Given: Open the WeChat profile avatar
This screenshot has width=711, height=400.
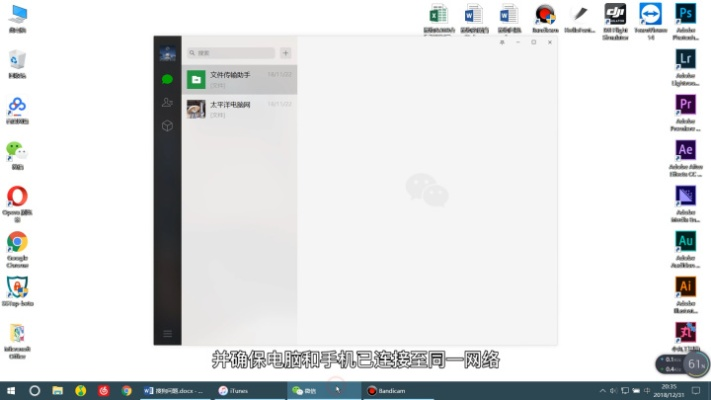Looking at the screenshot, I should point(167,54).
